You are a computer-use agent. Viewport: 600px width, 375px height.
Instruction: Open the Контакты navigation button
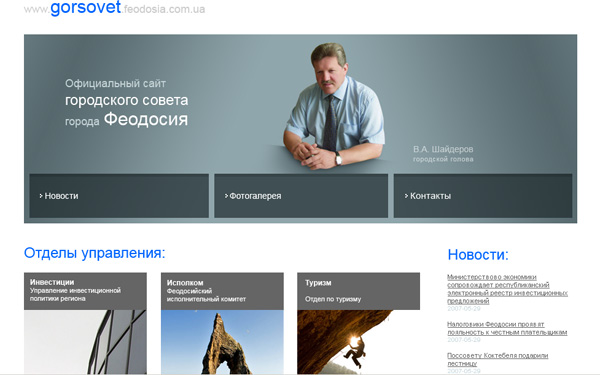click(x=483, y=196)
